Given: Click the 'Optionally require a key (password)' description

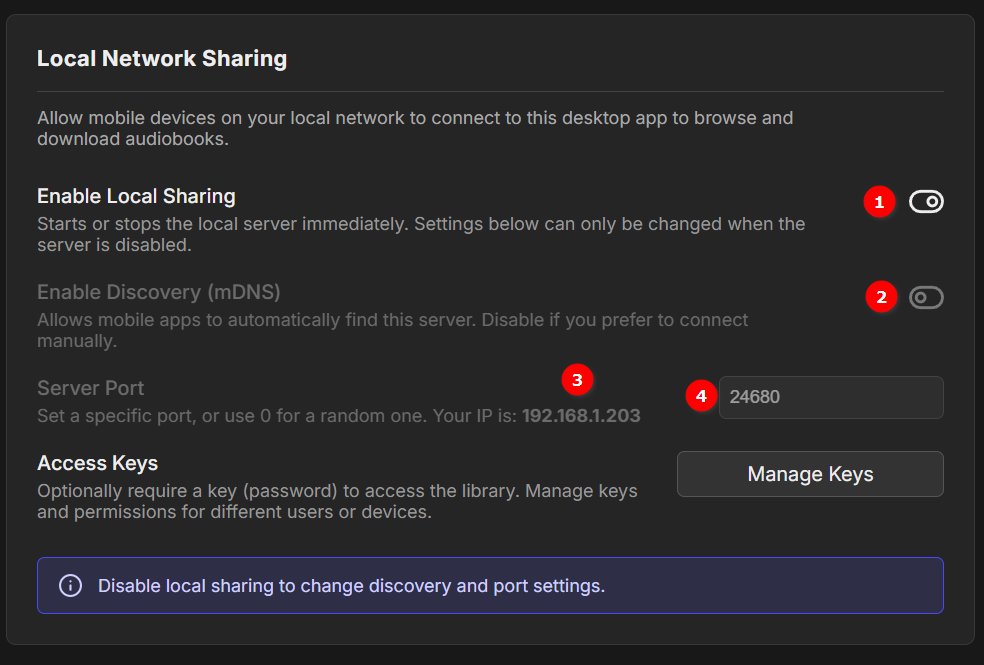Looking at the screenshot, I should [337, 501].
